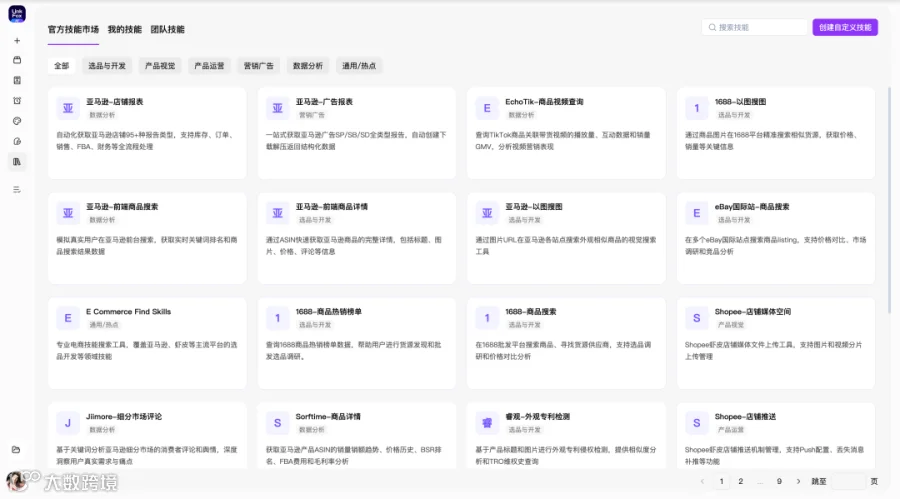
Task: Open the EchoTik-商品视频查询 skill title
Action: (544, 102)
